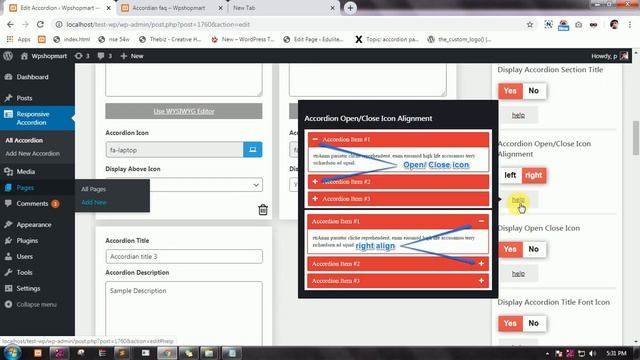Set Display Accordion Section Title to No

[534, 91]
